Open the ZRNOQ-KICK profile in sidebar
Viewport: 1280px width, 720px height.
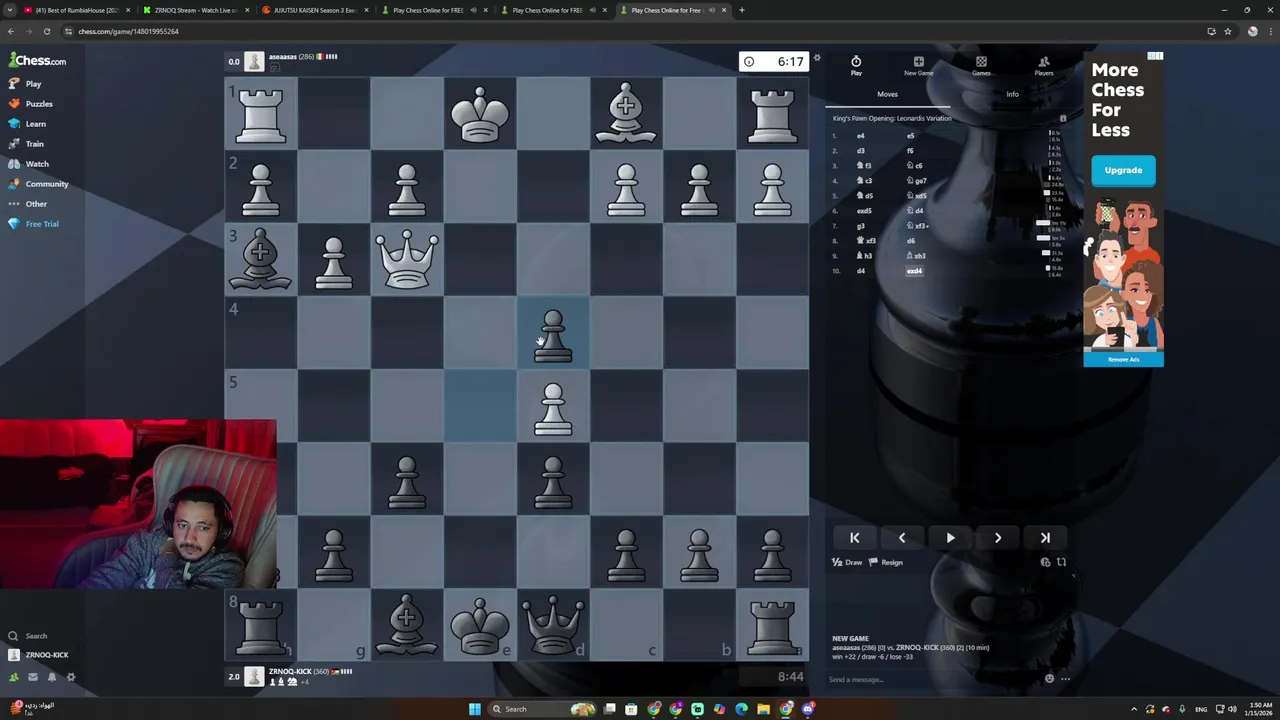pyautogui.click(x=38, y=655)
